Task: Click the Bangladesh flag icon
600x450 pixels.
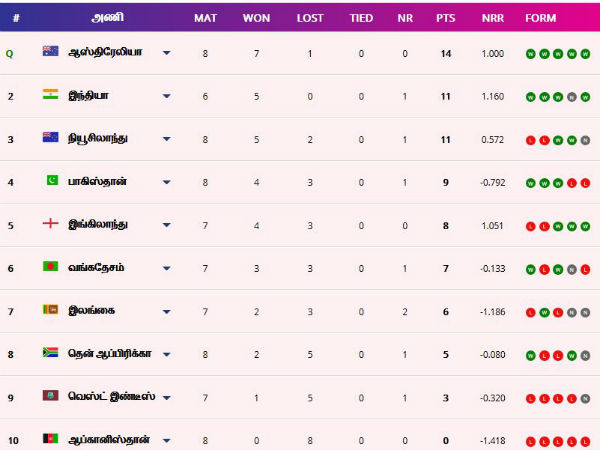Action: click(x=50, y=268)
